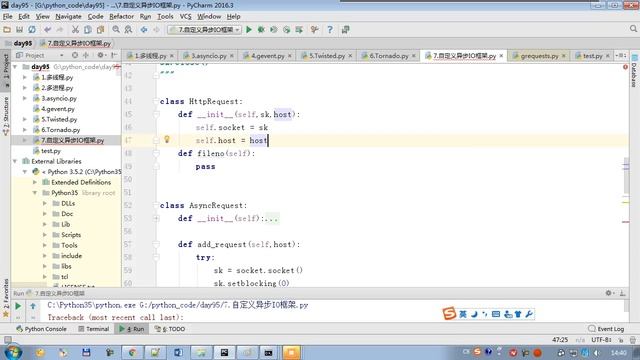Click the Windows Start button
The image size is (640, 360).
13,352
